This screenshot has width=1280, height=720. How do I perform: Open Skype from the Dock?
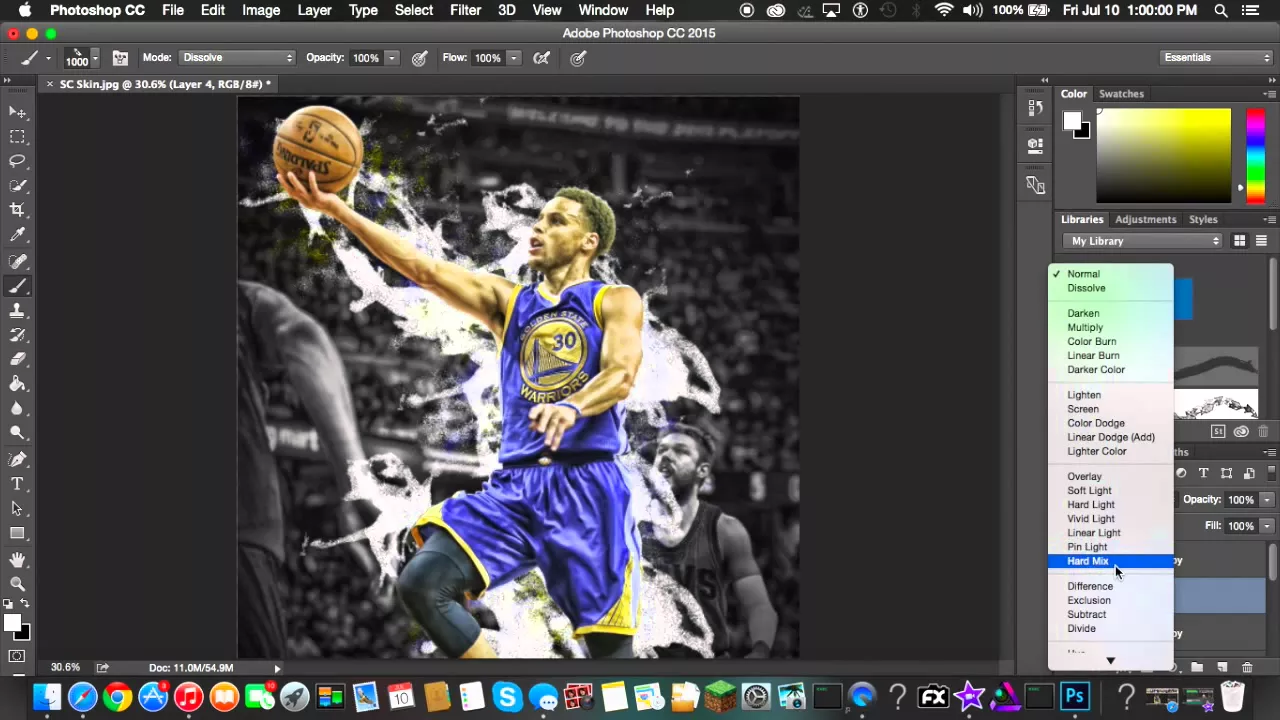[507, 696]
